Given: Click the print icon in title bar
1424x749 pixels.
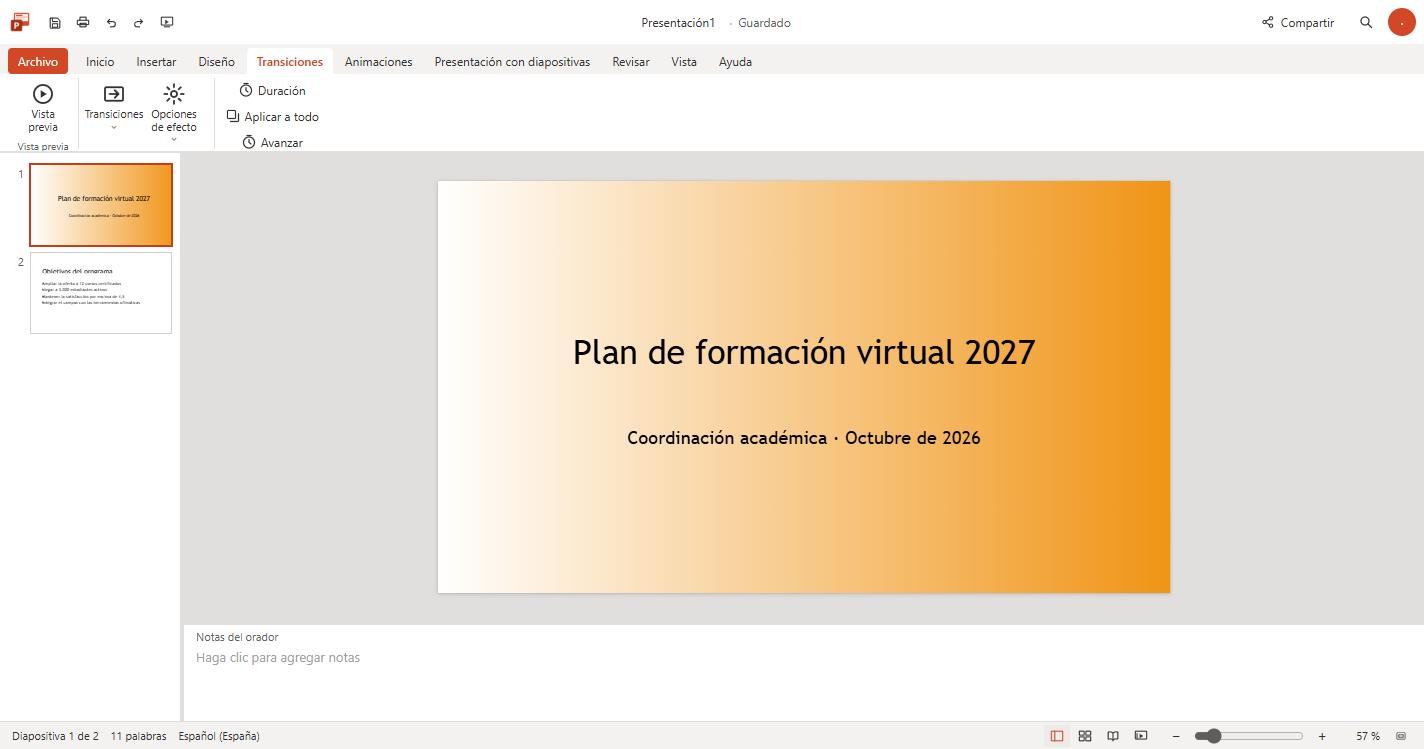Looking at the screenshot, I should tap(83, 22).
